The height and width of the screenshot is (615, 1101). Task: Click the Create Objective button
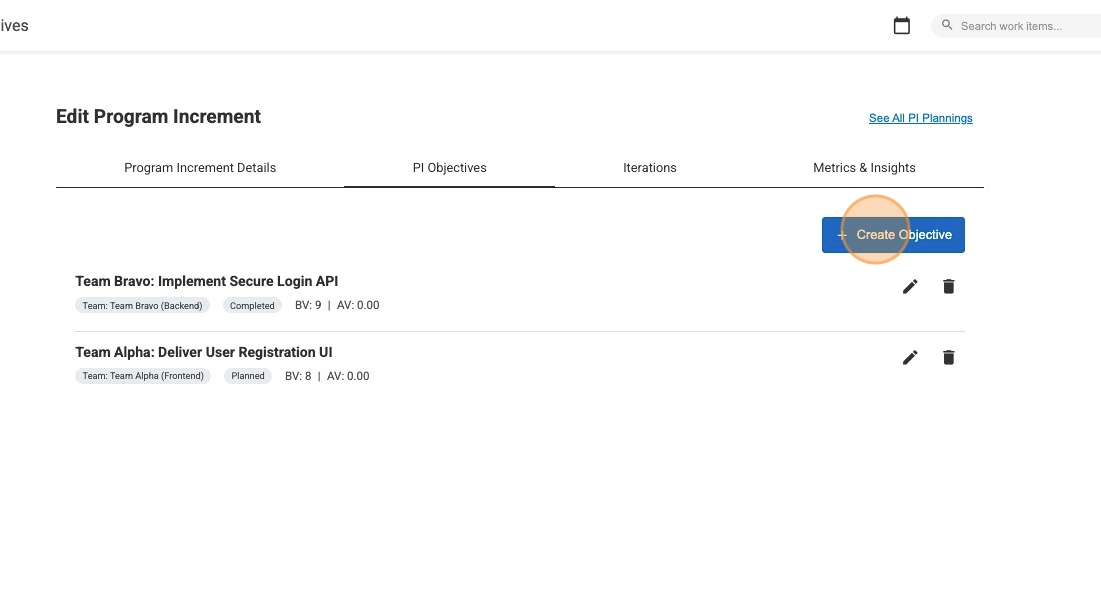coord(893,234)
